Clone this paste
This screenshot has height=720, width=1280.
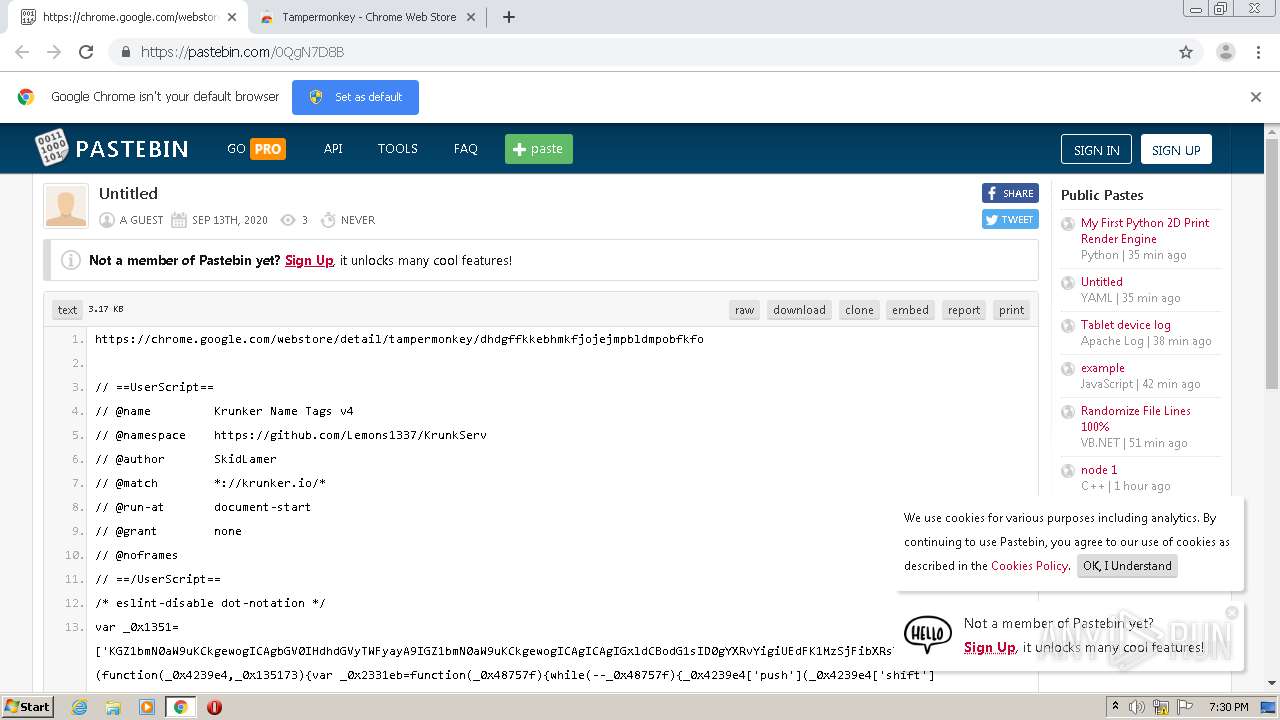click(x=859, y=310)
